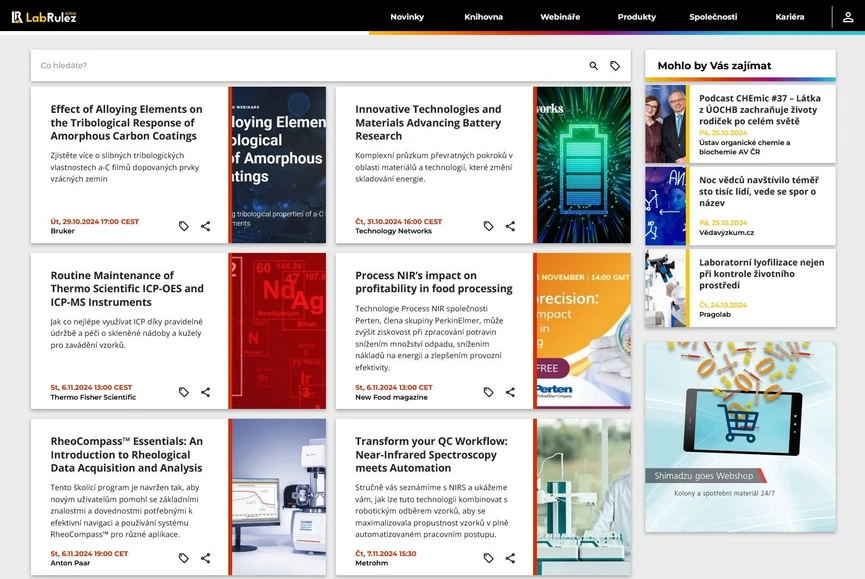Open 'Laboratorní lyofilizace' article
Viewport: 865px width, 579px height.
761,274
